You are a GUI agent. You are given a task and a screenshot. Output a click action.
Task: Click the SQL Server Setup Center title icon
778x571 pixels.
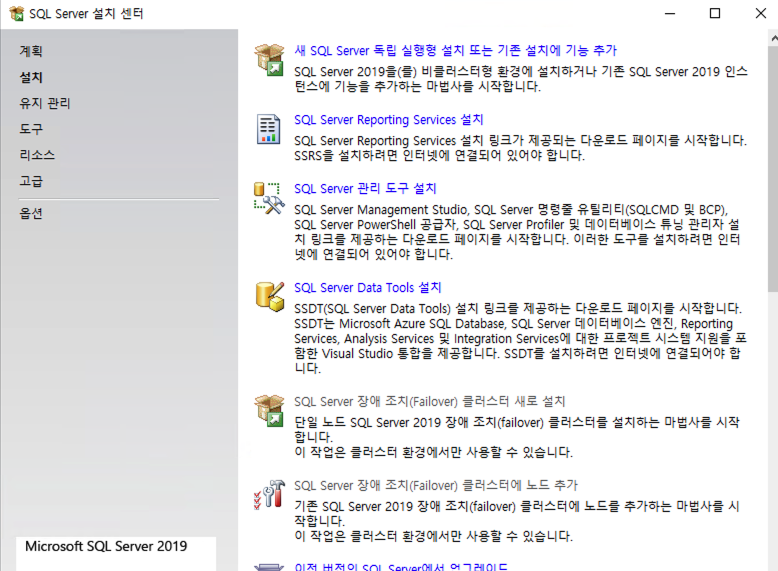pos(16,13)
